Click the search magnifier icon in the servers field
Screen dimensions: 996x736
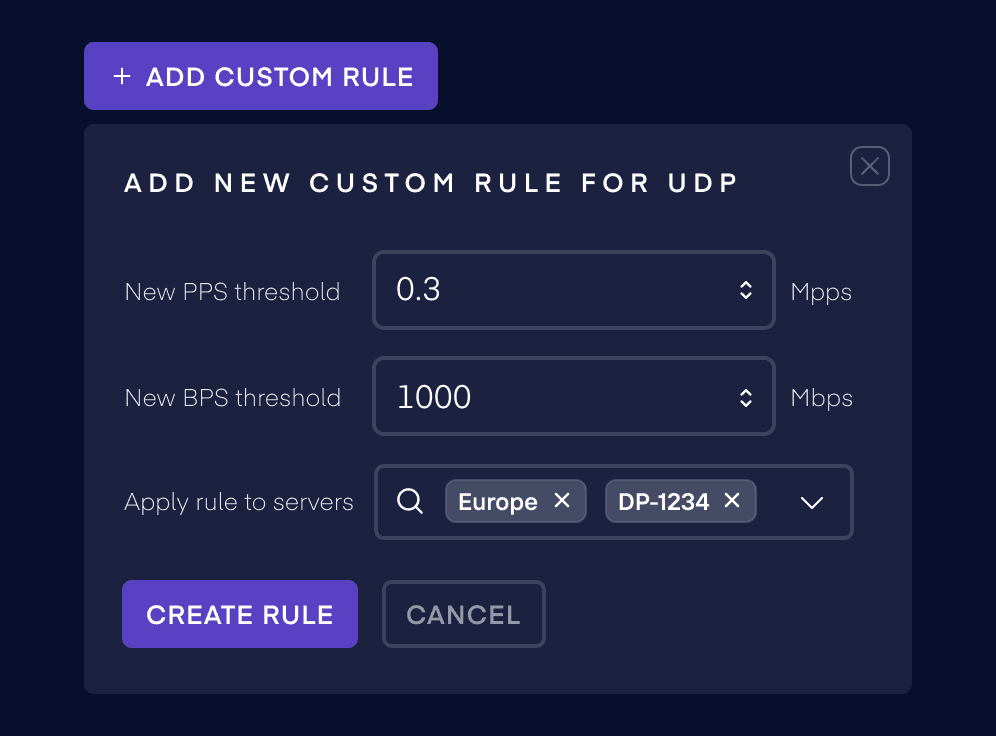click(x=410, y=501)
